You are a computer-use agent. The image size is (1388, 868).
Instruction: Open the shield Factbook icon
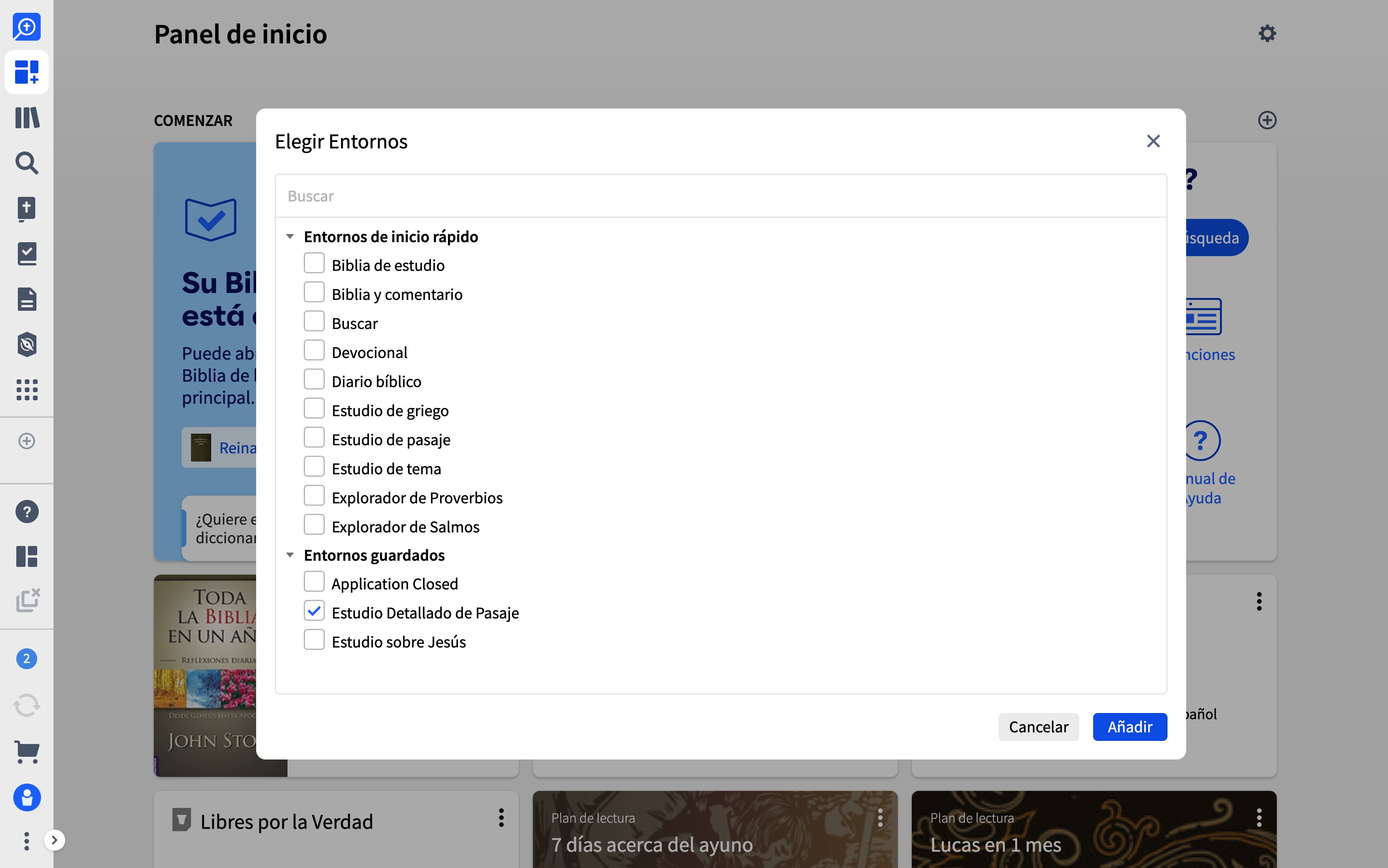[26, 344]
